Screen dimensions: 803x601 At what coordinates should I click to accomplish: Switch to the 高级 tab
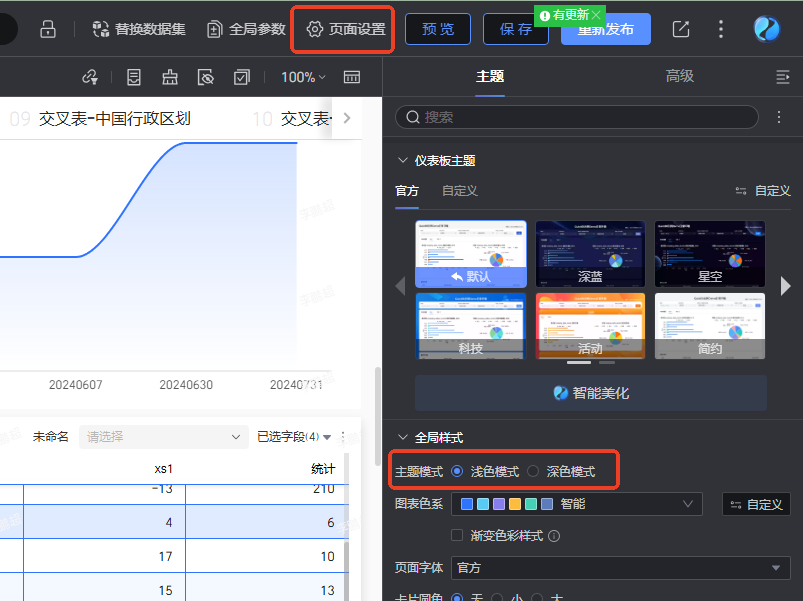(679, 76)
